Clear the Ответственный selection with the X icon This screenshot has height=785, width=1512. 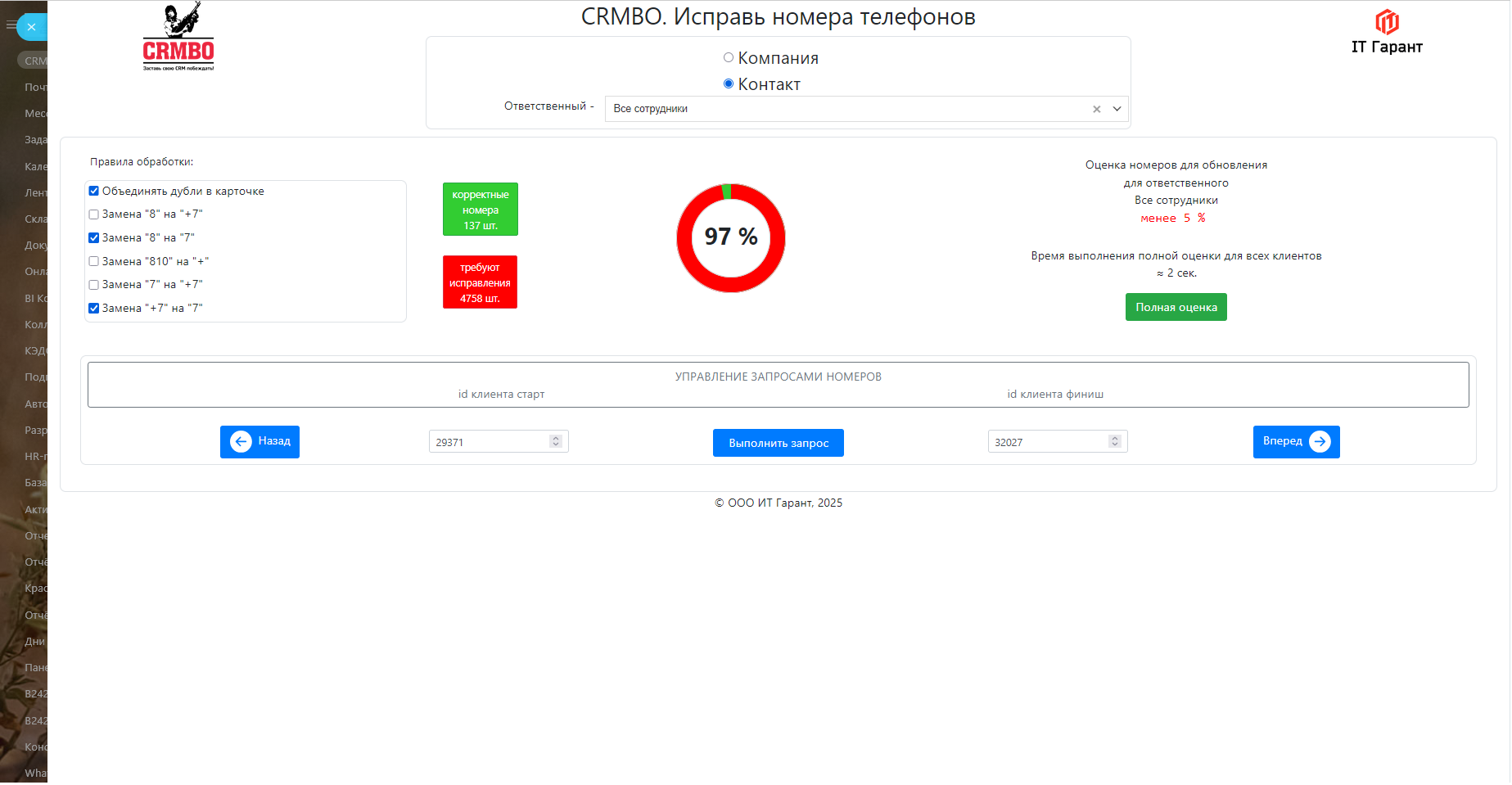click(x=1096, y=110)
